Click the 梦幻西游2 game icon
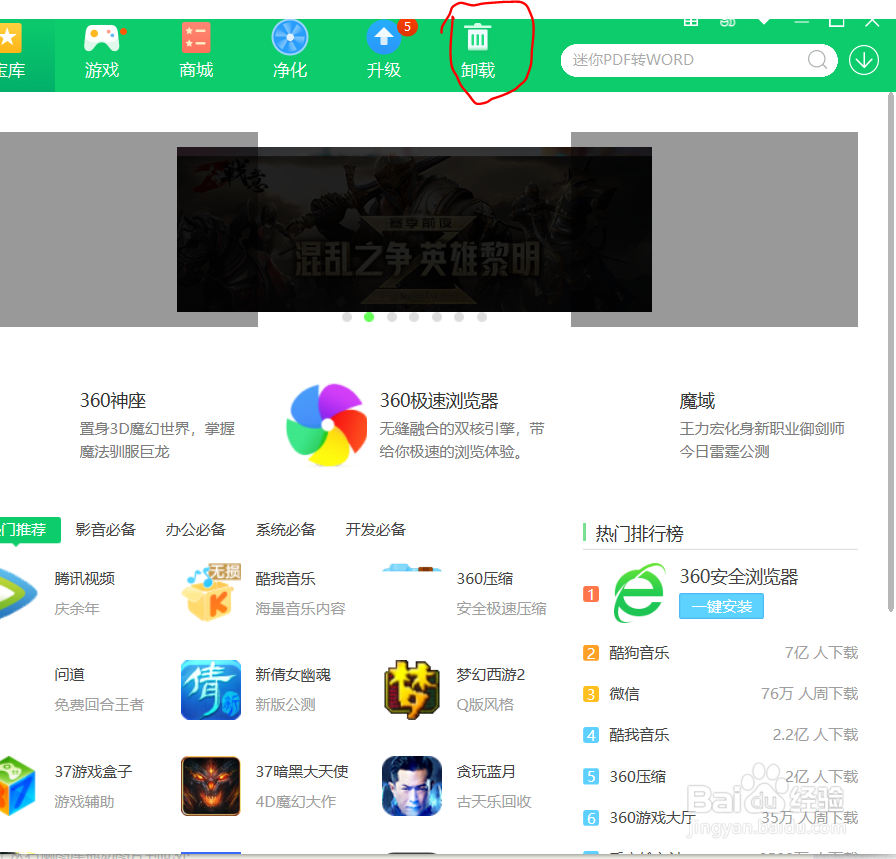The width and height of the screenshot is (896, 859). [412, 690]
